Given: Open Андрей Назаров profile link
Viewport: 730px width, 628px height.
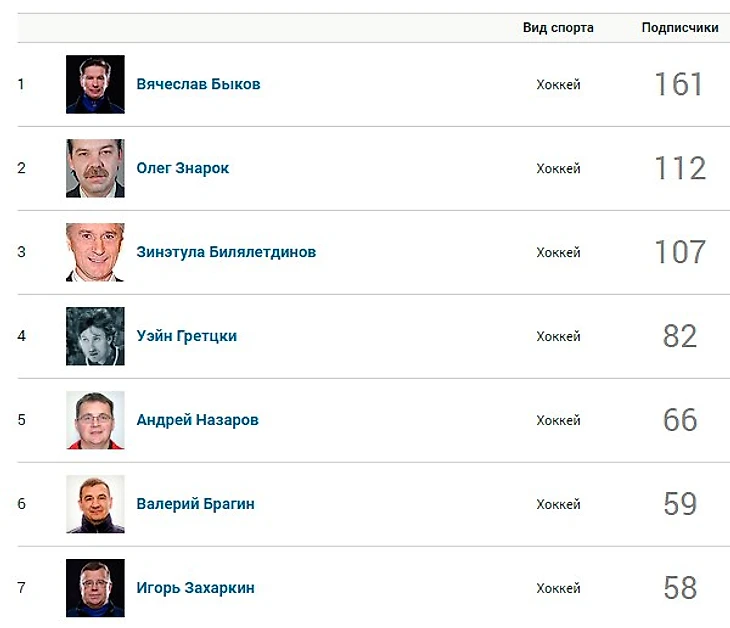Looking at the screenshot, I should (197, 420).
